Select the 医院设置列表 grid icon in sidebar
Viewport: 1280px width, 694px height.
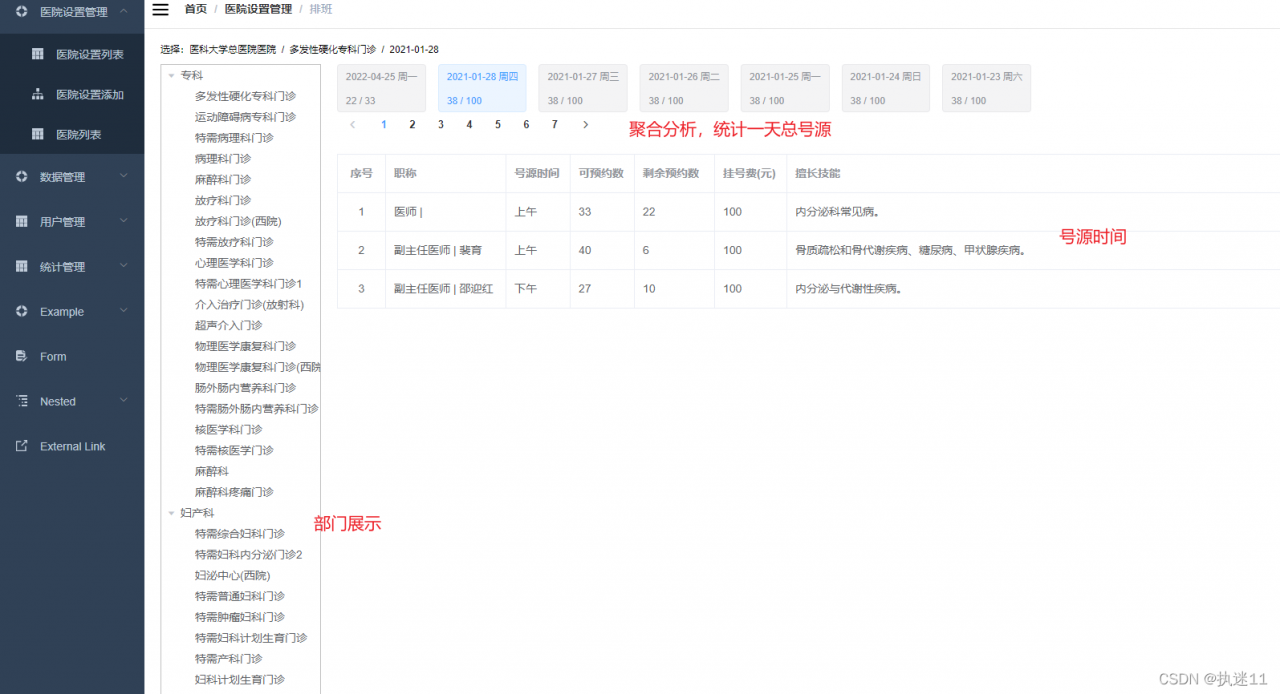(37, 53)
